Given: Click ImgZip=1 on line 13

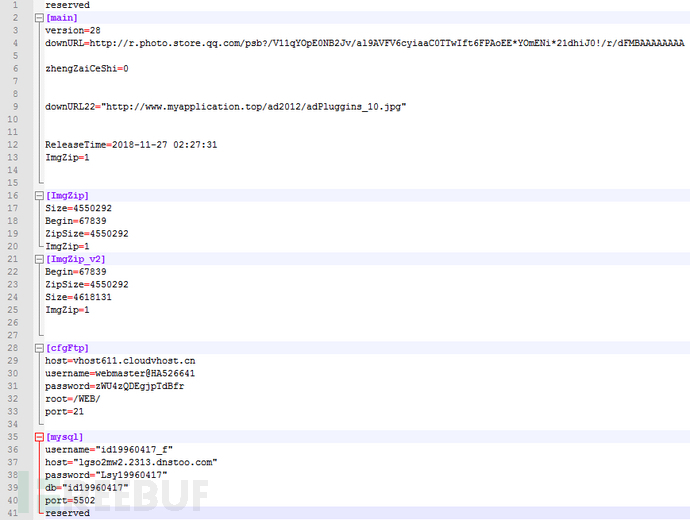Looking at the screenshot, I should click(x=67, y=157).
